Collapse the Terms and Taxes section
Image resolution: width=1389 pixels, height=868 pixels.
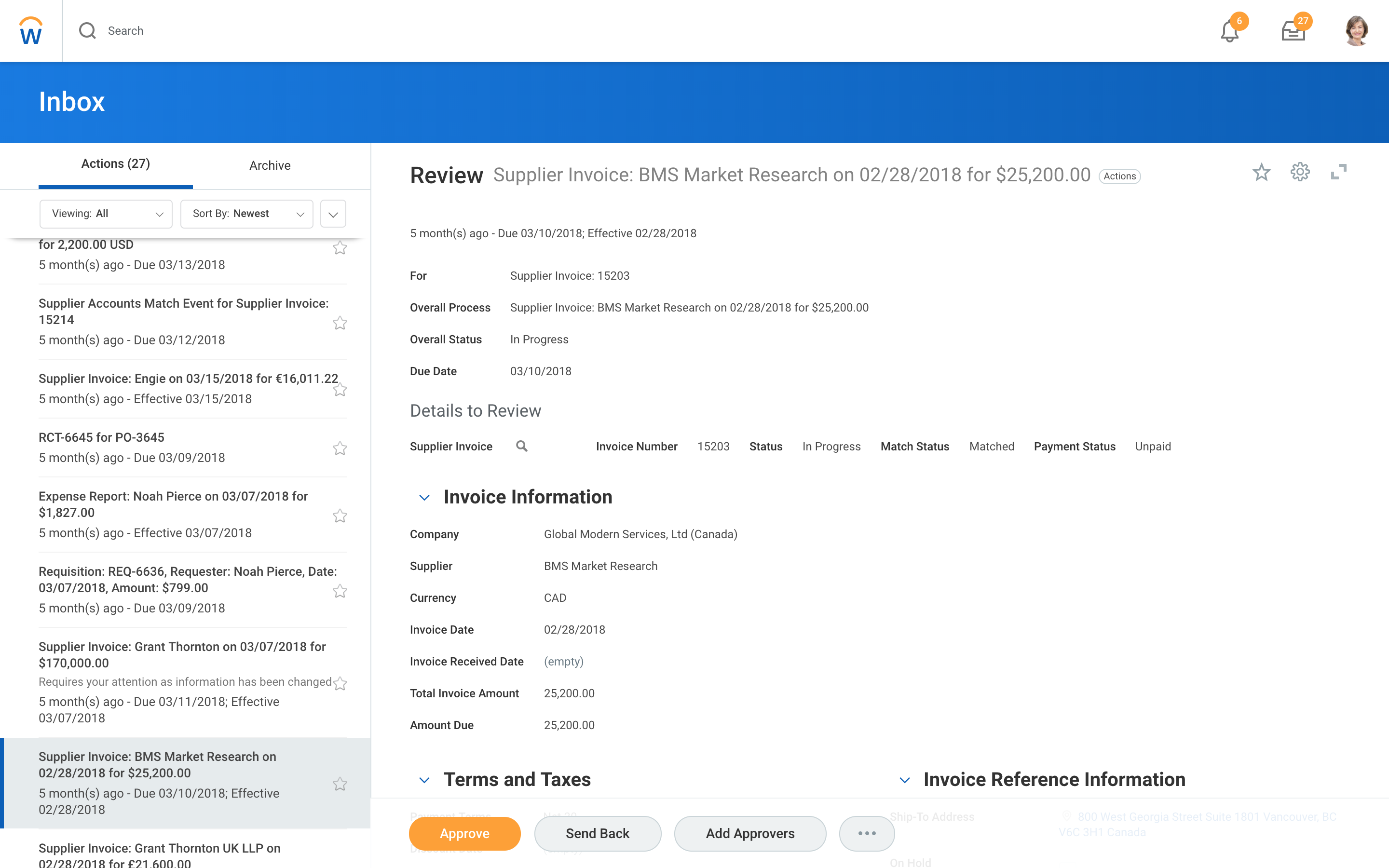click(x=424, y=780)
